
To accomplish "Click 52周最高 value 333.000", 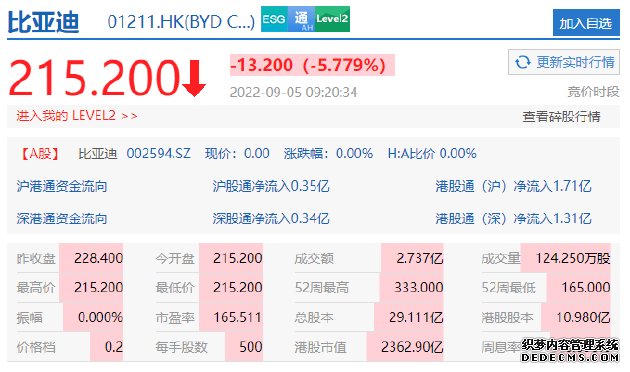I will point(418,287).
